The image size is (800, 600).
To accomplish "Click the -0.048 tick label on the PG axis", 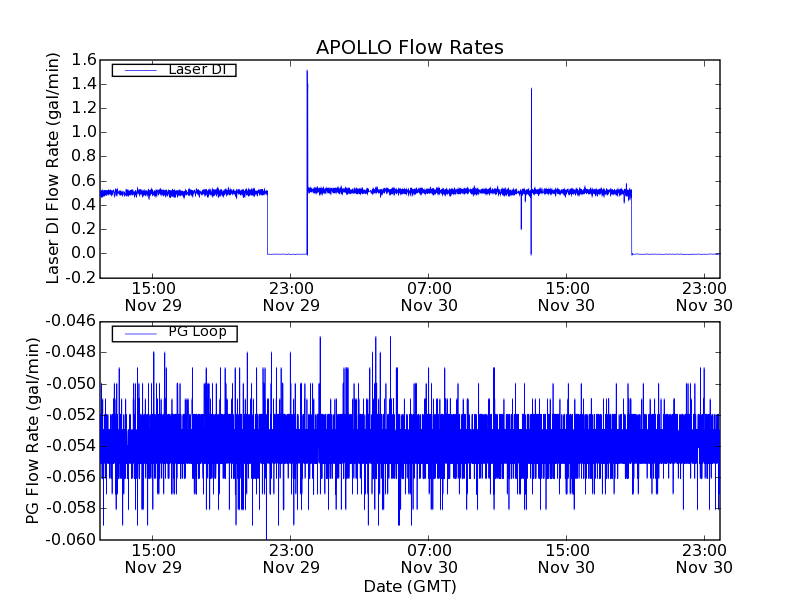I will click(x=71, y=352).
